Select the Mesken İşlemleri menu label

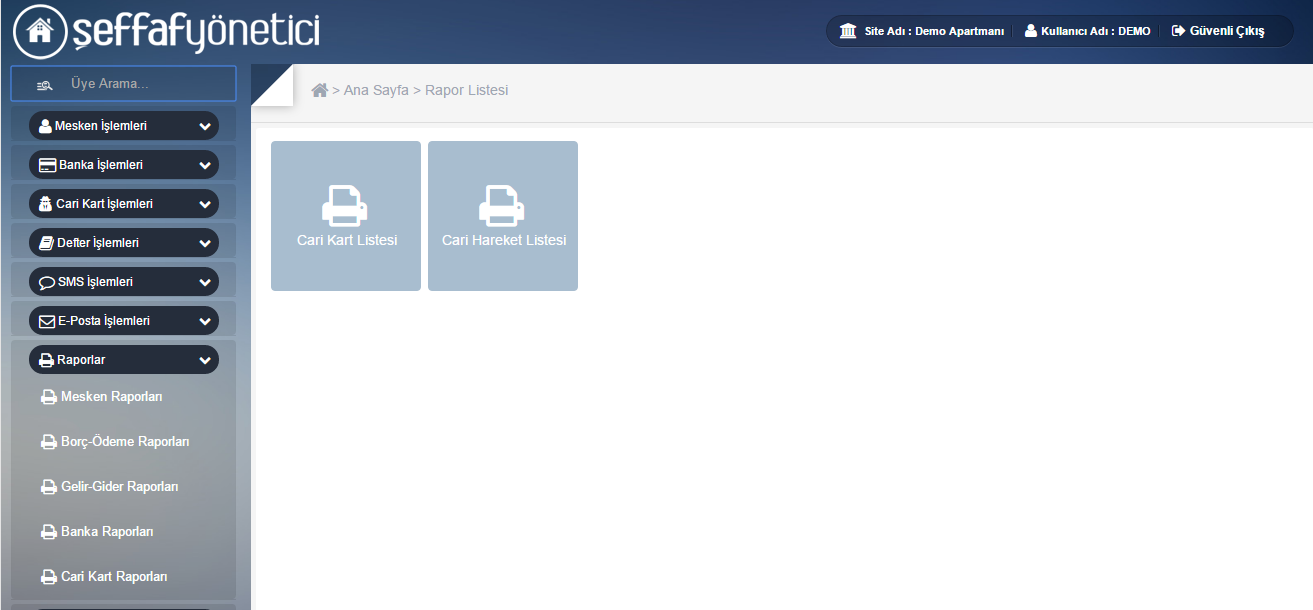[101, 126]
